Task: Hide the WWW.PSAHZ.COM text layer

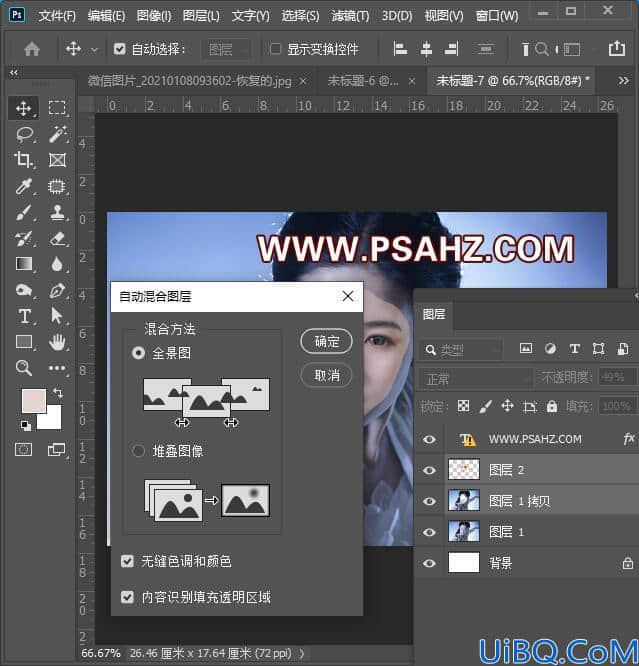Action: pyautogui.click(x=429, y=439)
